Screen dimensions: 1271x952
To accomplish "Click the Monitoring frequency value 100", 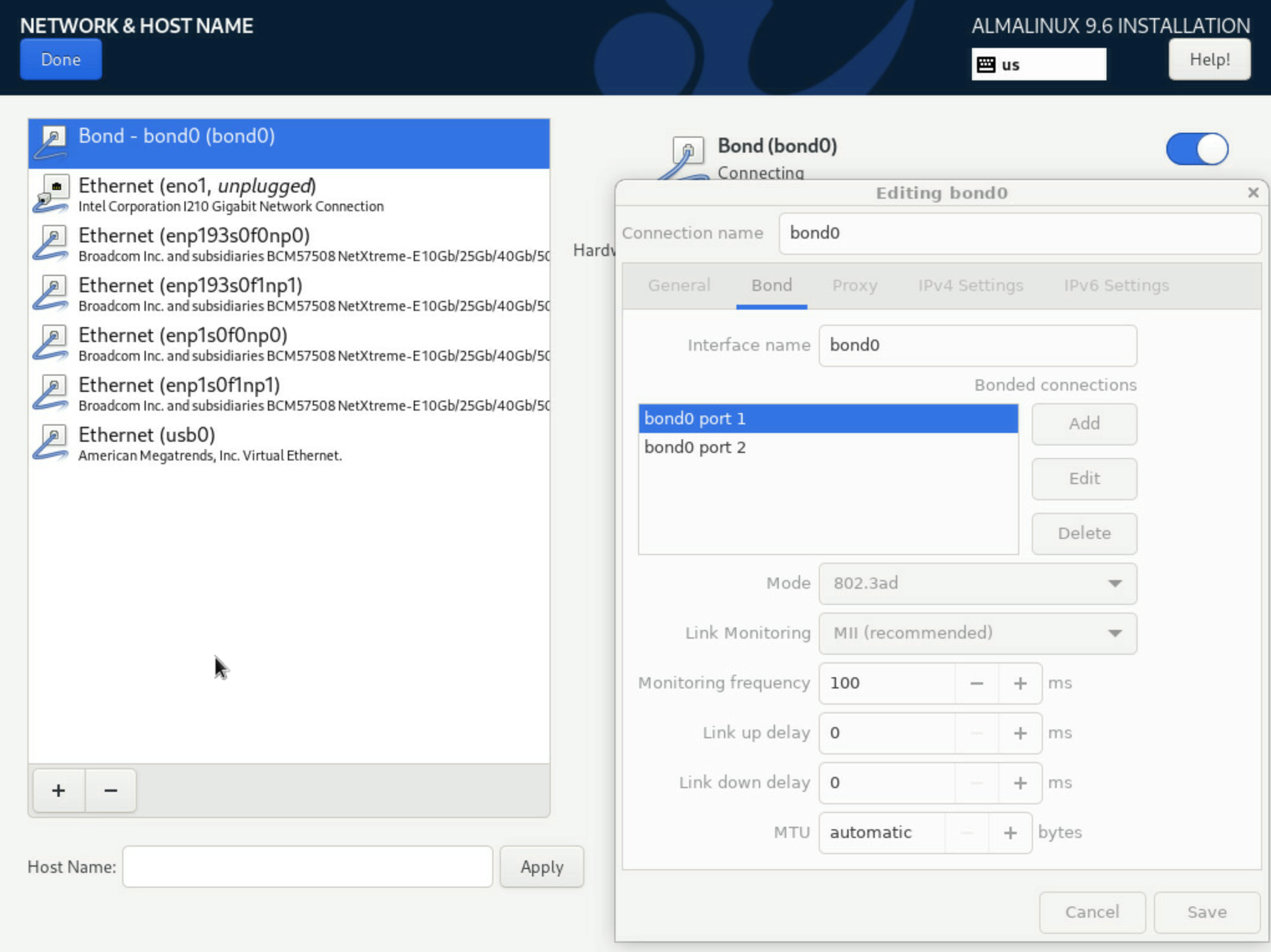I will (x=887, y=683).
